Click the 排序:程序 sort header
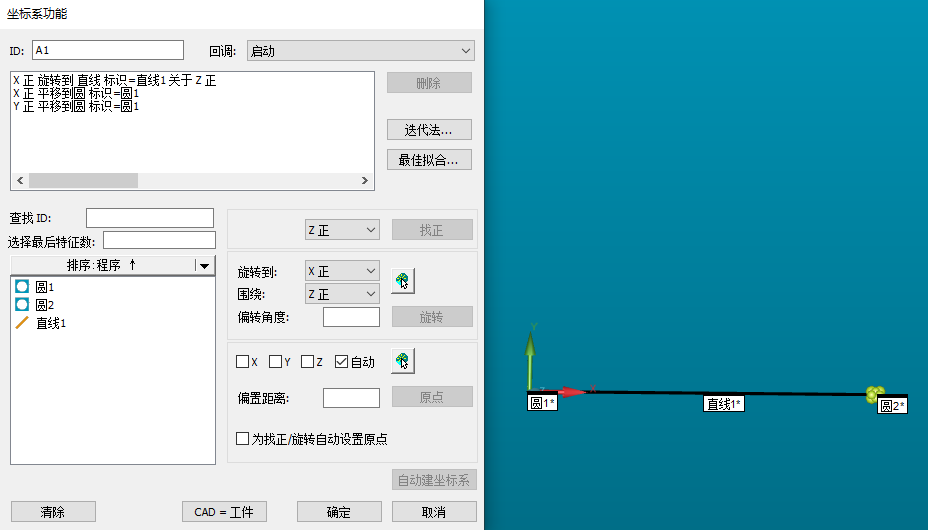928x530 pixels. point(101,265)
